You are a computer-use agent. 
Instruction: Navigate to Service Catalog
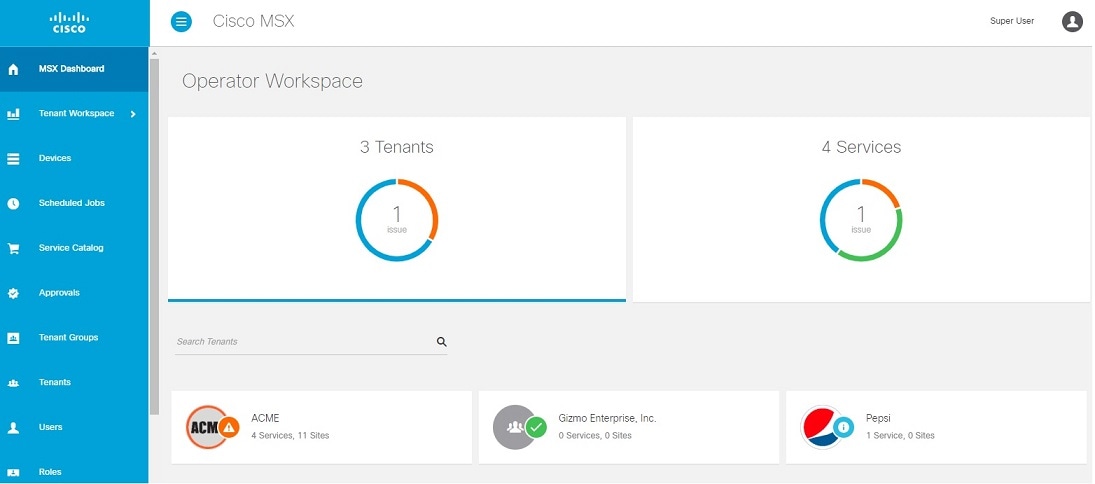(74, 248)
